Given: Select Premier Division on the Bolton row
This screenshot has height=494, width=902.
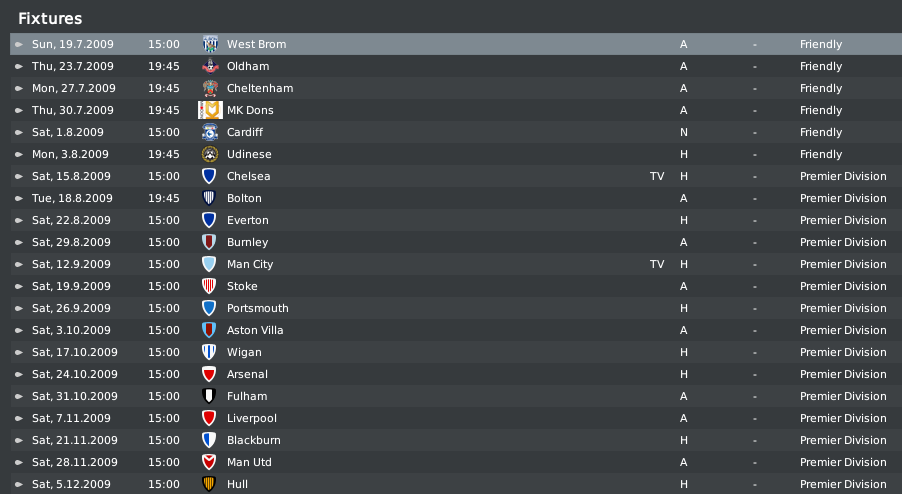Looking at the screenshot, I should pos(843,198).
